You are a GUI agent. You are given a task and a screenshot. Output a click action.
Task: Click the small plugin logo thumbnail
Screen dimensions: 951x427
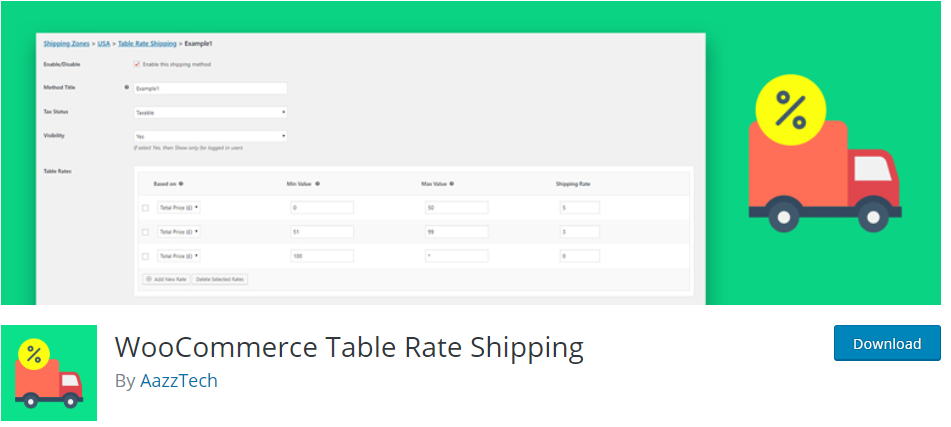click(49, 372)
